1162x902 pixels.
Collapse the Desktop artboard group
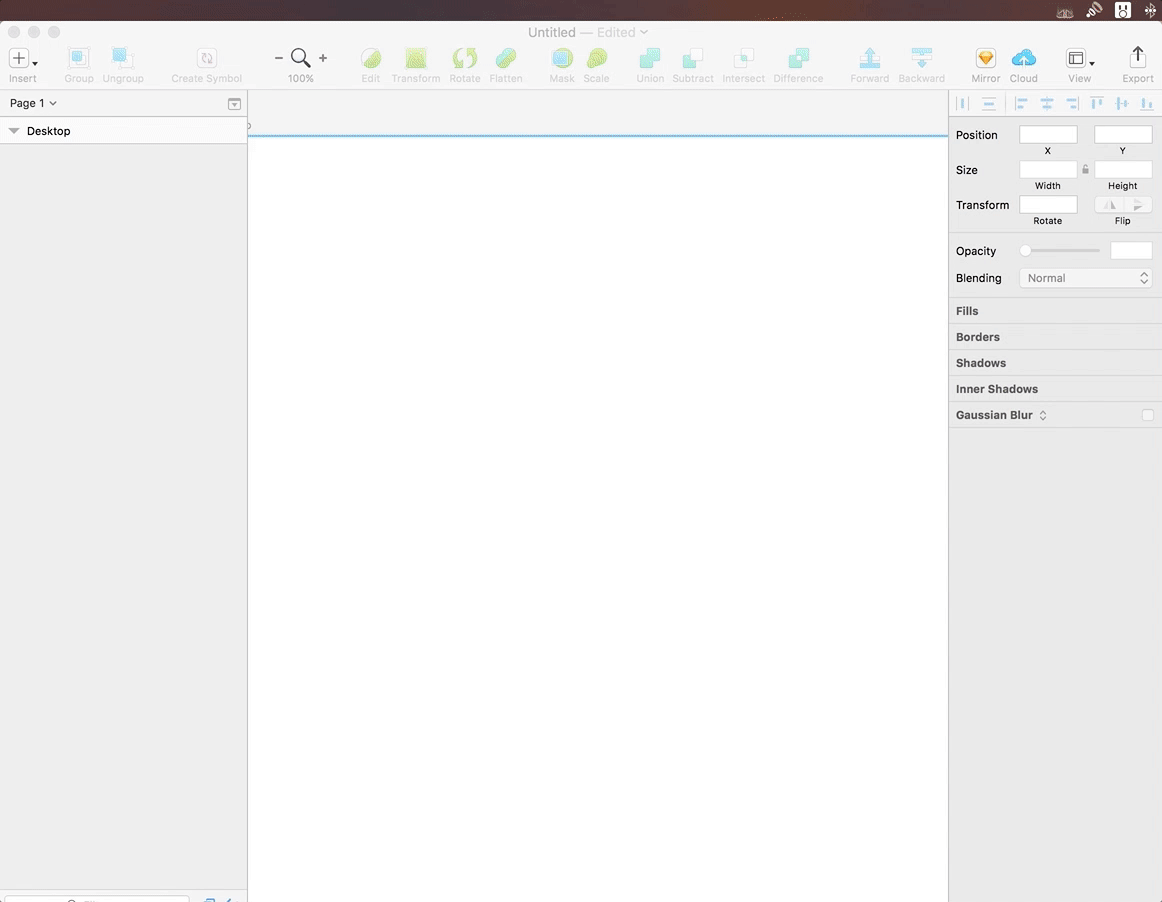click(x=13, y=130)
